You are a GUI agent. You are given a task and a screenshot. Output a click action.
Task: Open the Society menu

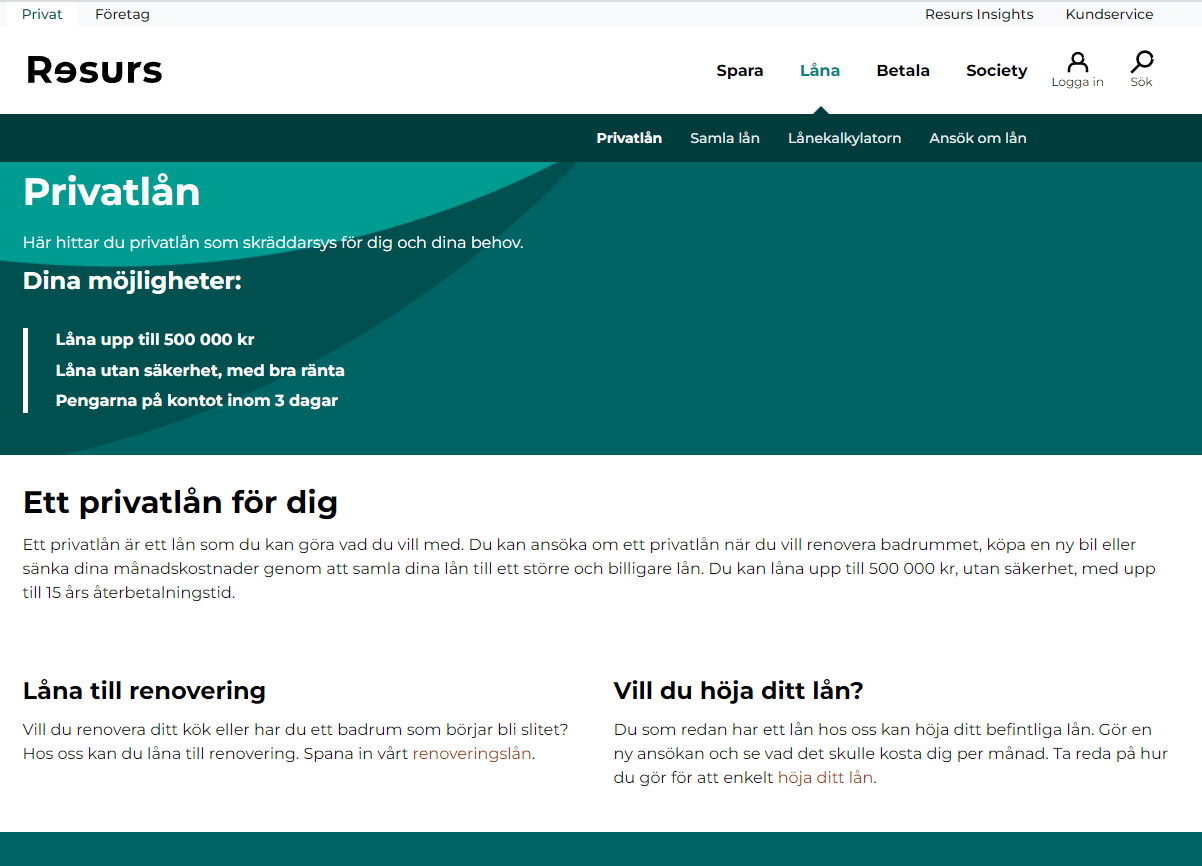click(996, 70)
